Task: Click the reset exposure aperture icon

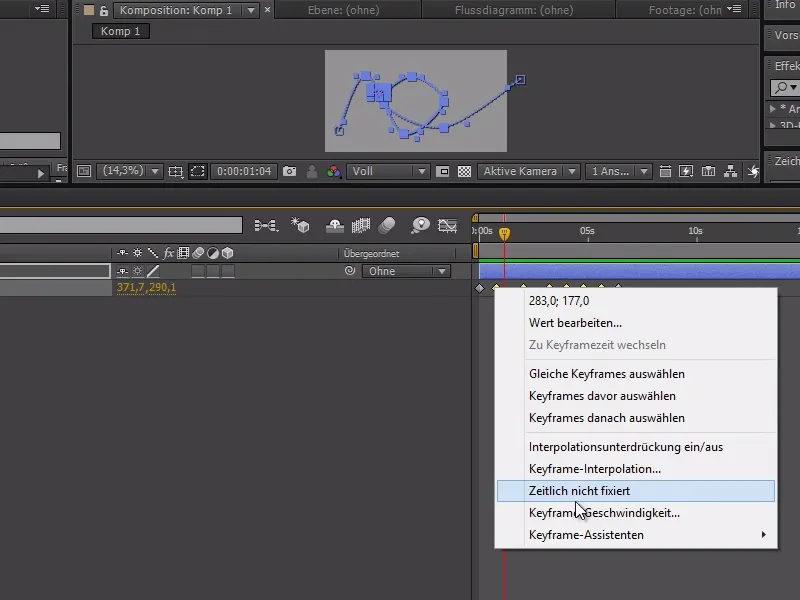Action: click(753, 171)
